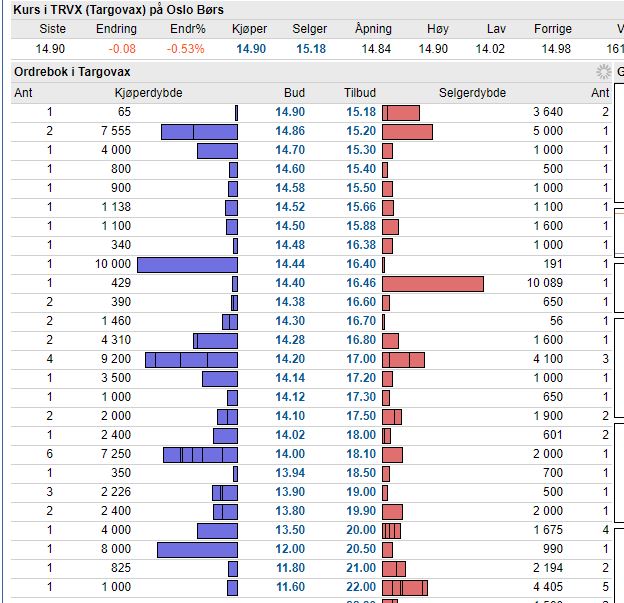The height and width of the screenshot is (603, 624).
Task: Select bid price 14.28
Action: (290, 340)
